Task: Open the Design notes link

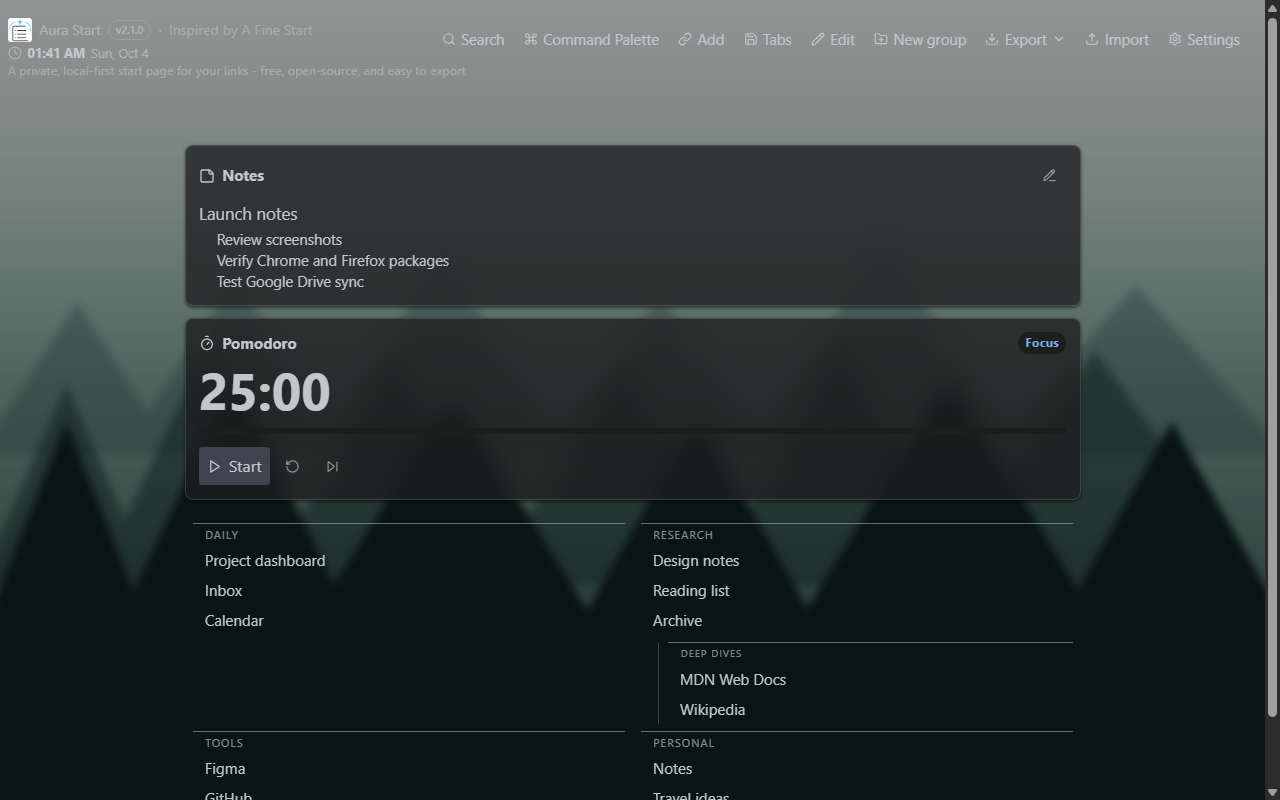Action: (x=696, y=561)
